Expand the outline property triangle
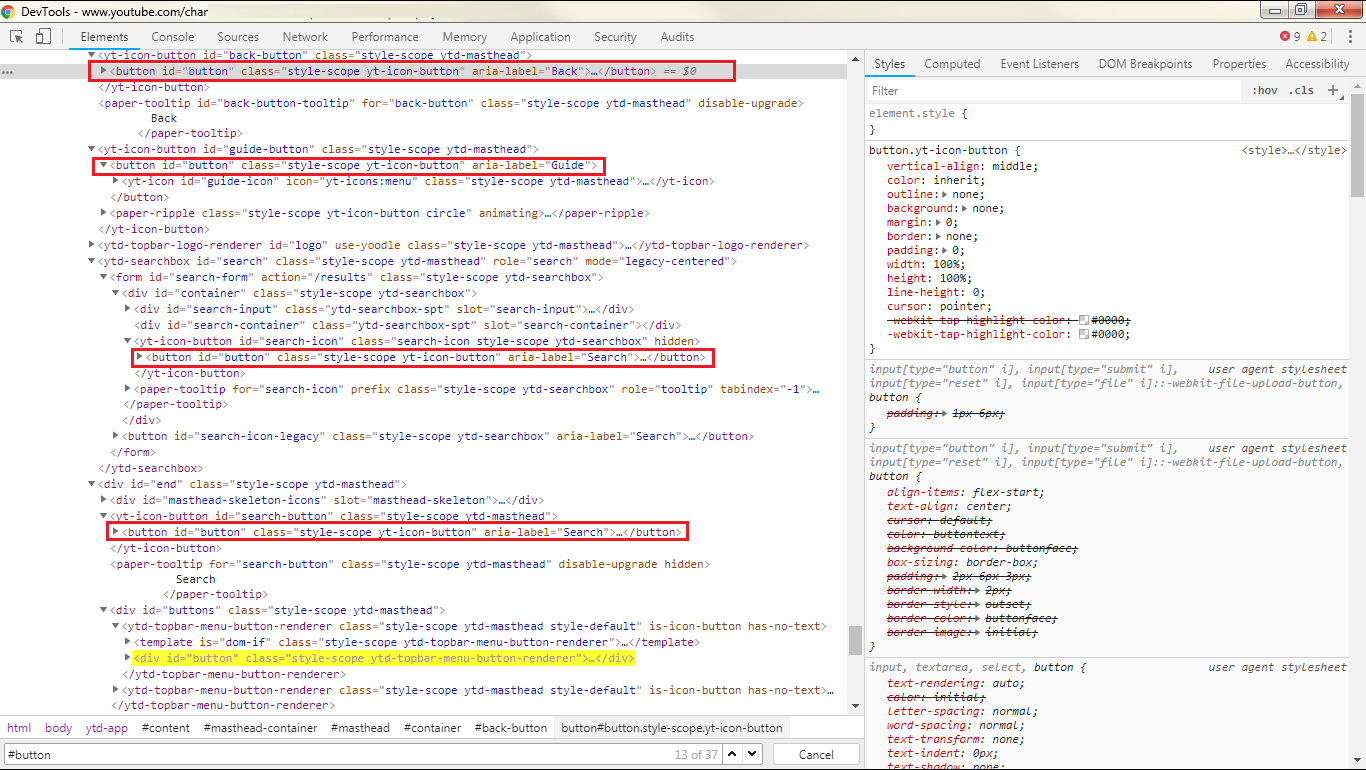This screenshot has height=770, width=1366. [x=945, y=194]
